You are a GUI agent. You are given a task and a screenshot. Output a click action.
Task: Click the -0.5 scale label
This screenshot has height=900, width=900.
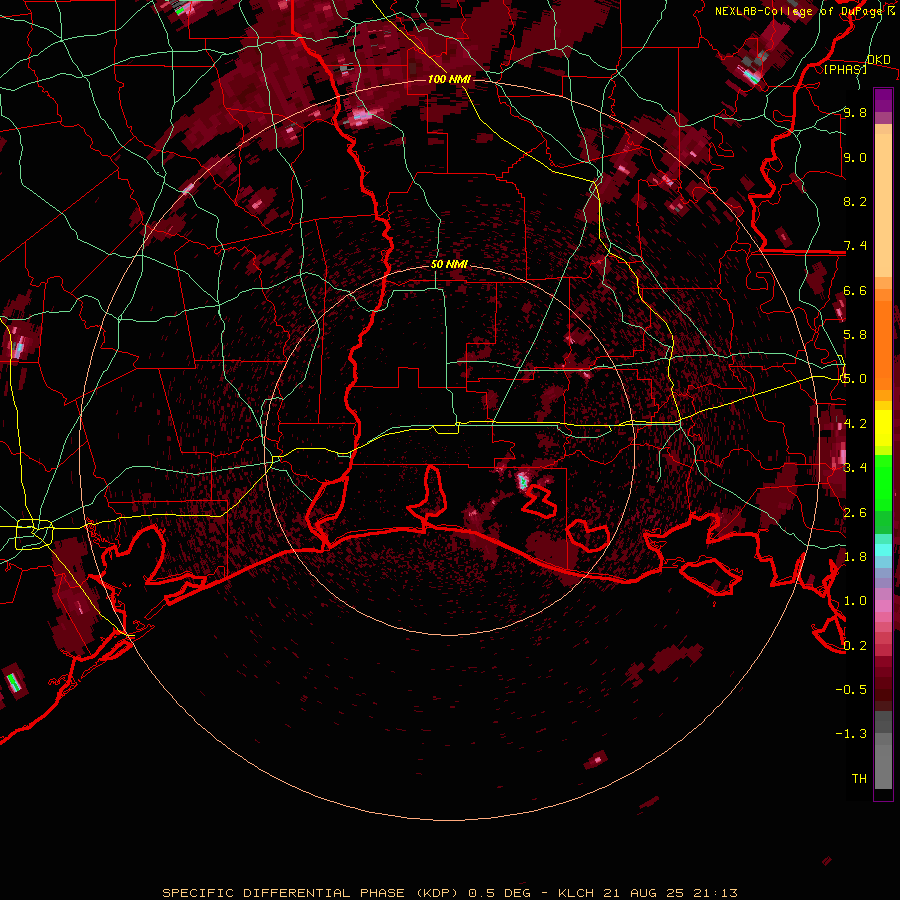[851, 689]
